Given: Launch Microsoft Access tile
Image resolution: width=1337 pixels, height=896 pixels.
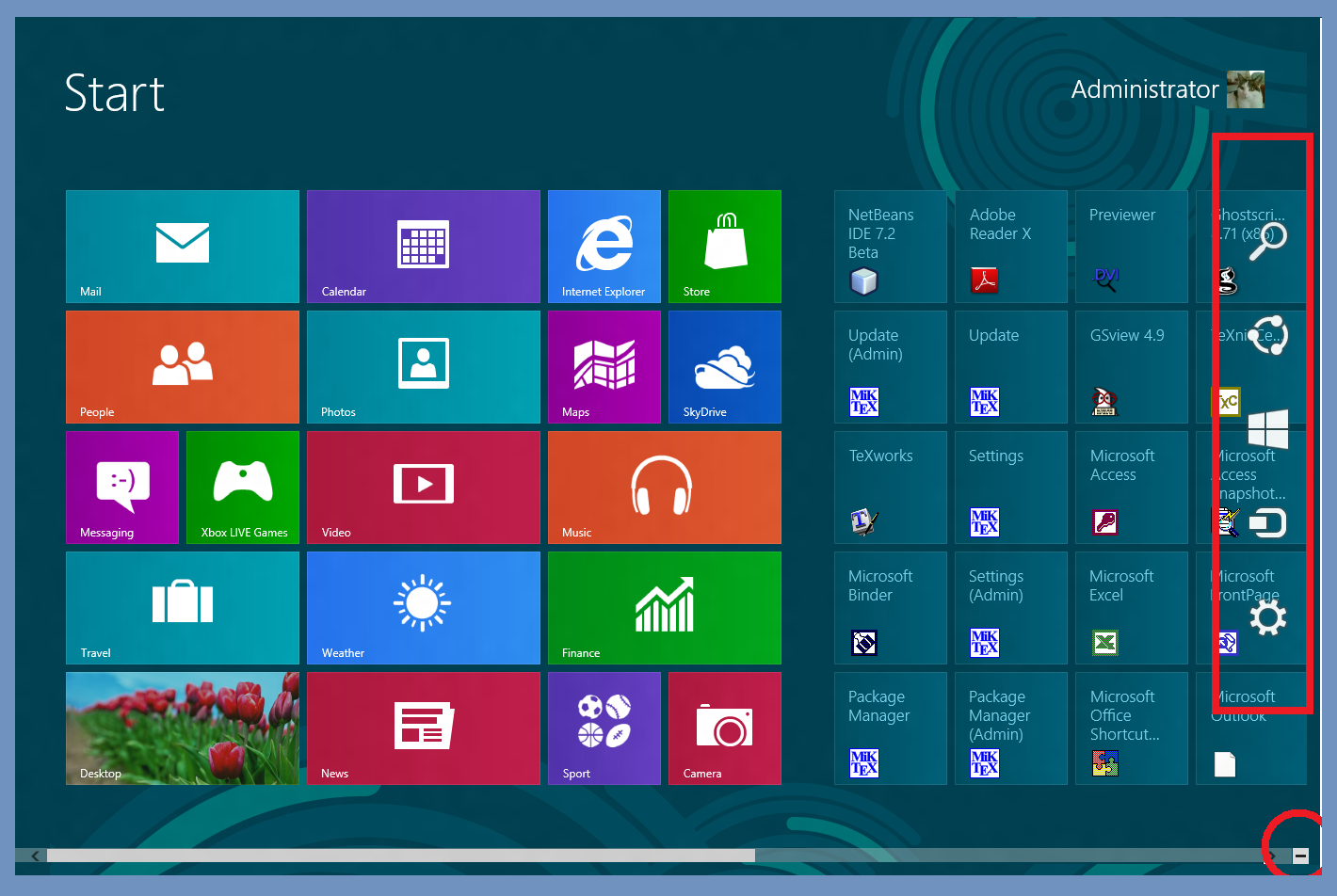Looking at the screenshot, I should 1132,488.
